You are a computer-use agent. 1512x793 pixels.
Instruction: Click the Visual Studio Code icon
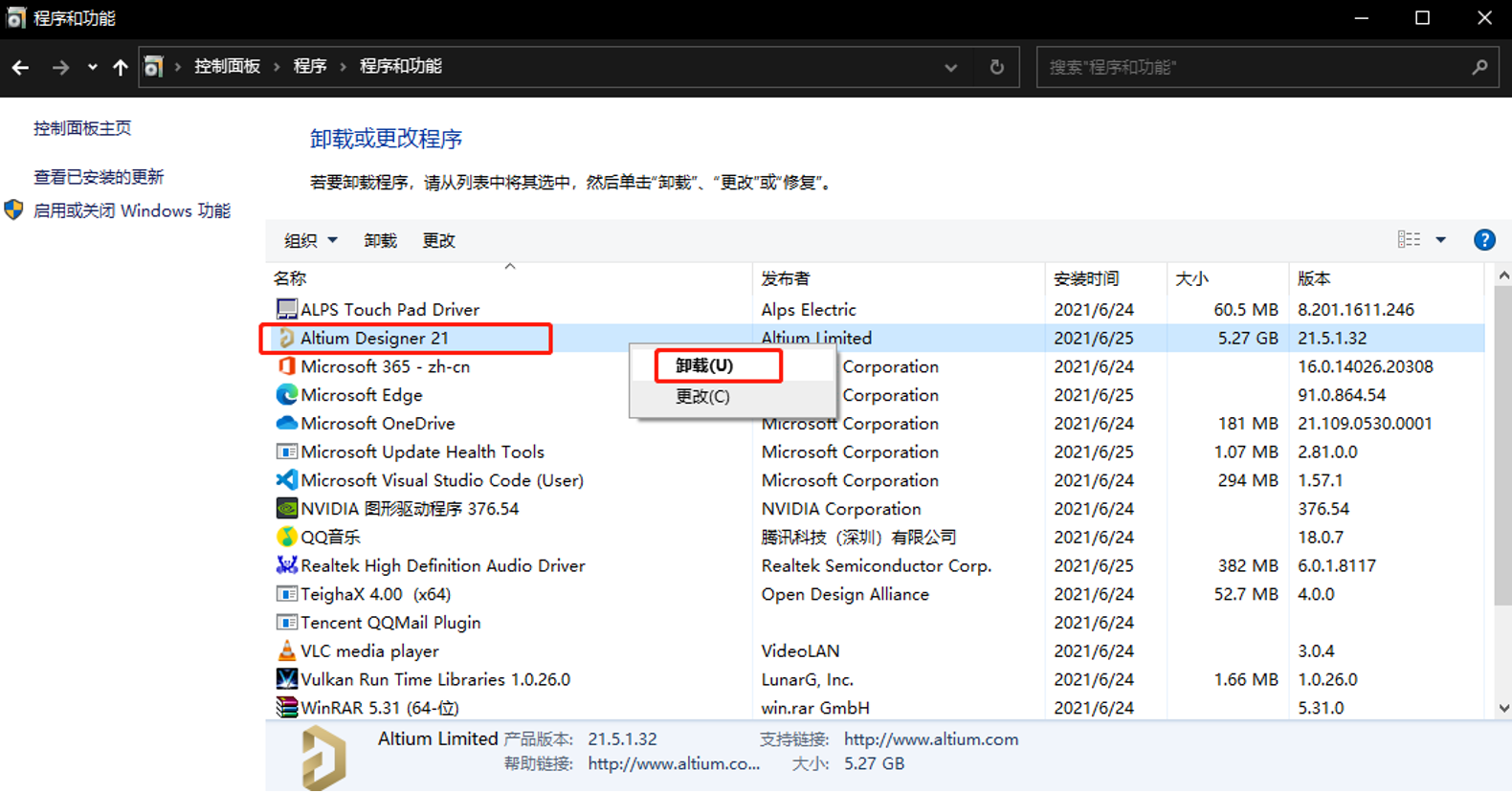pos(286,480)
